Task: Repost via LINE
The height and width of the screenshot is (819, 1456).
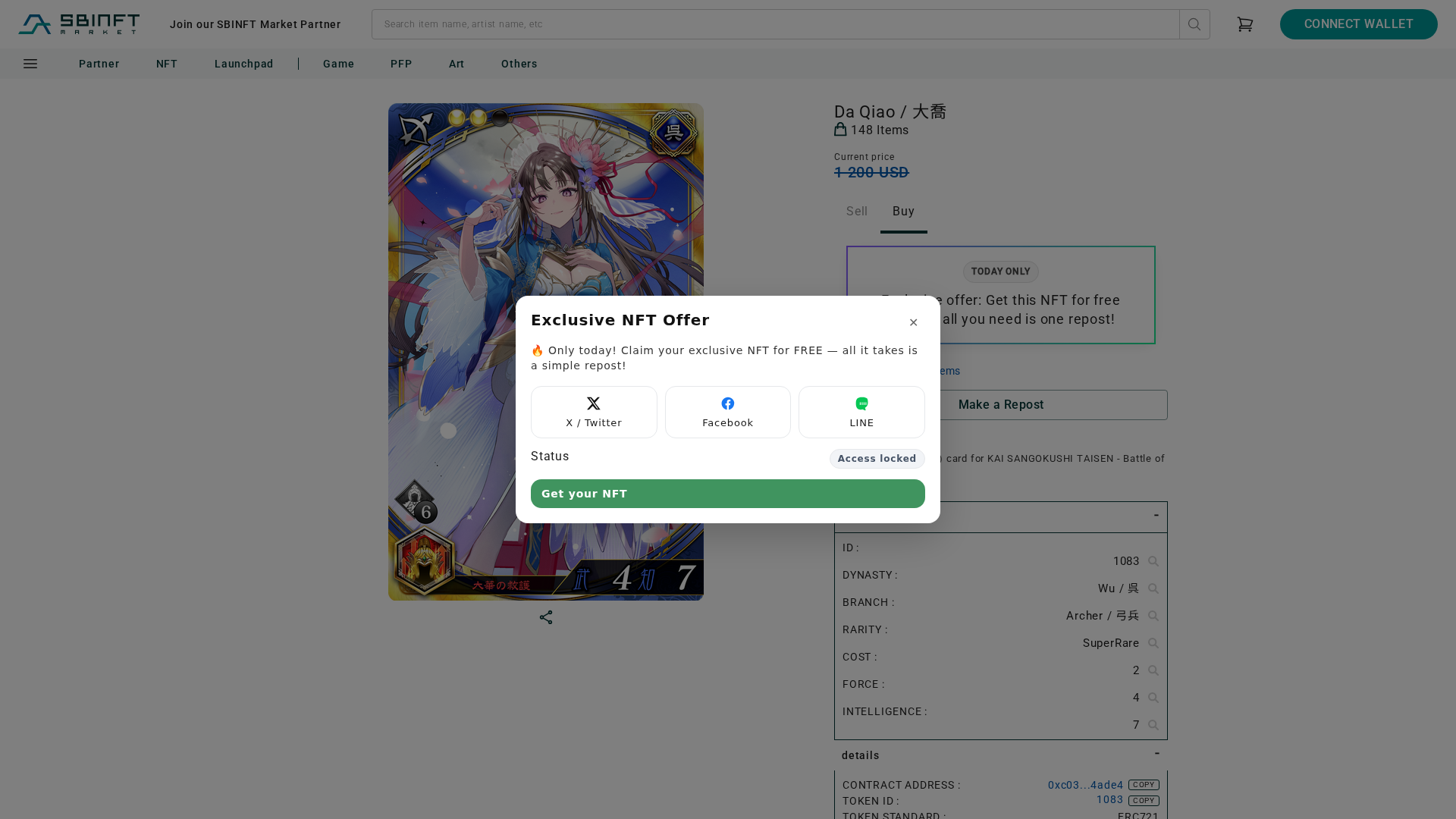Action: tap(861, 412)
